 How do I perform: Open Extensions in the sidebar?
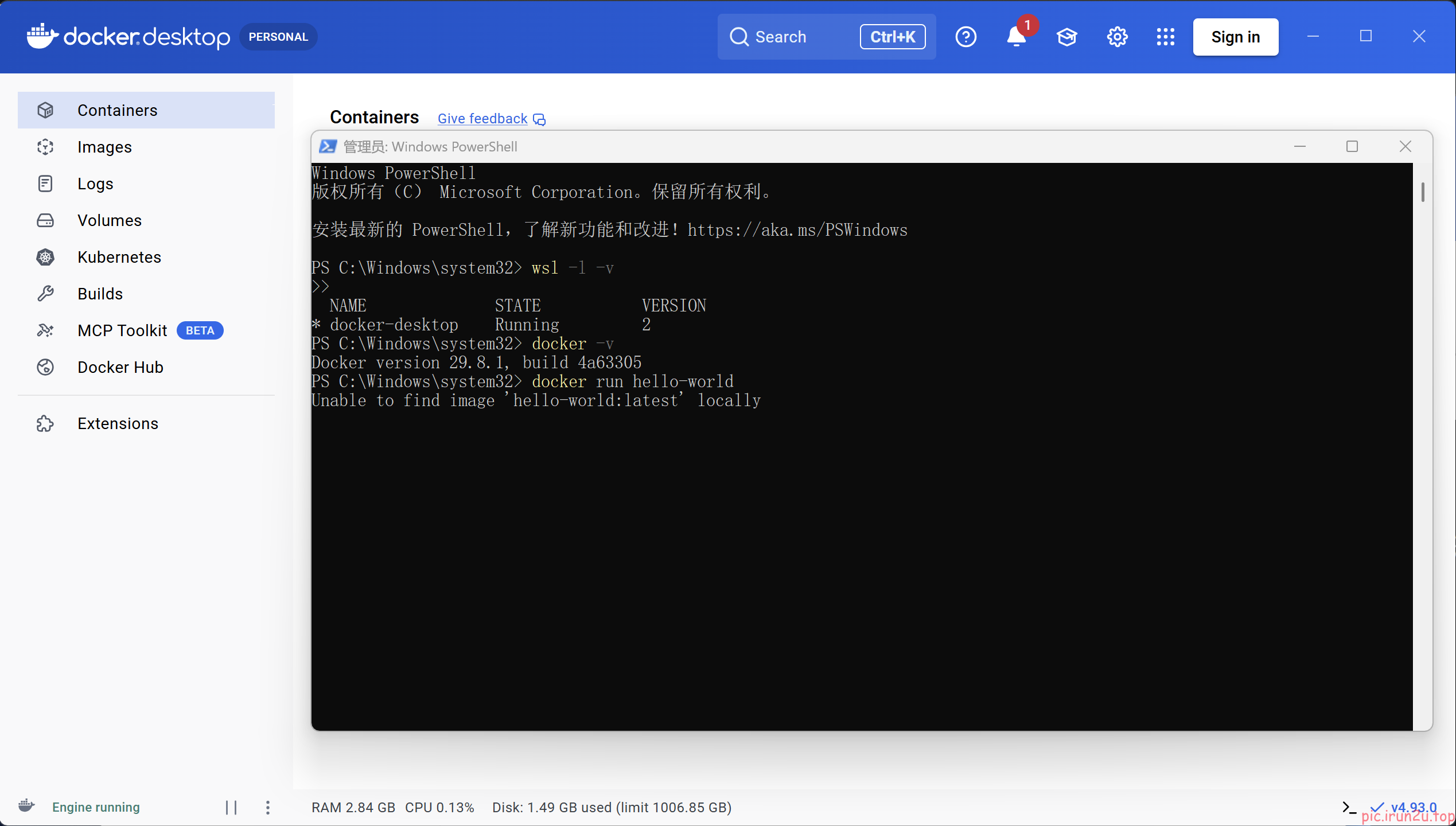(x=146, y=423)
